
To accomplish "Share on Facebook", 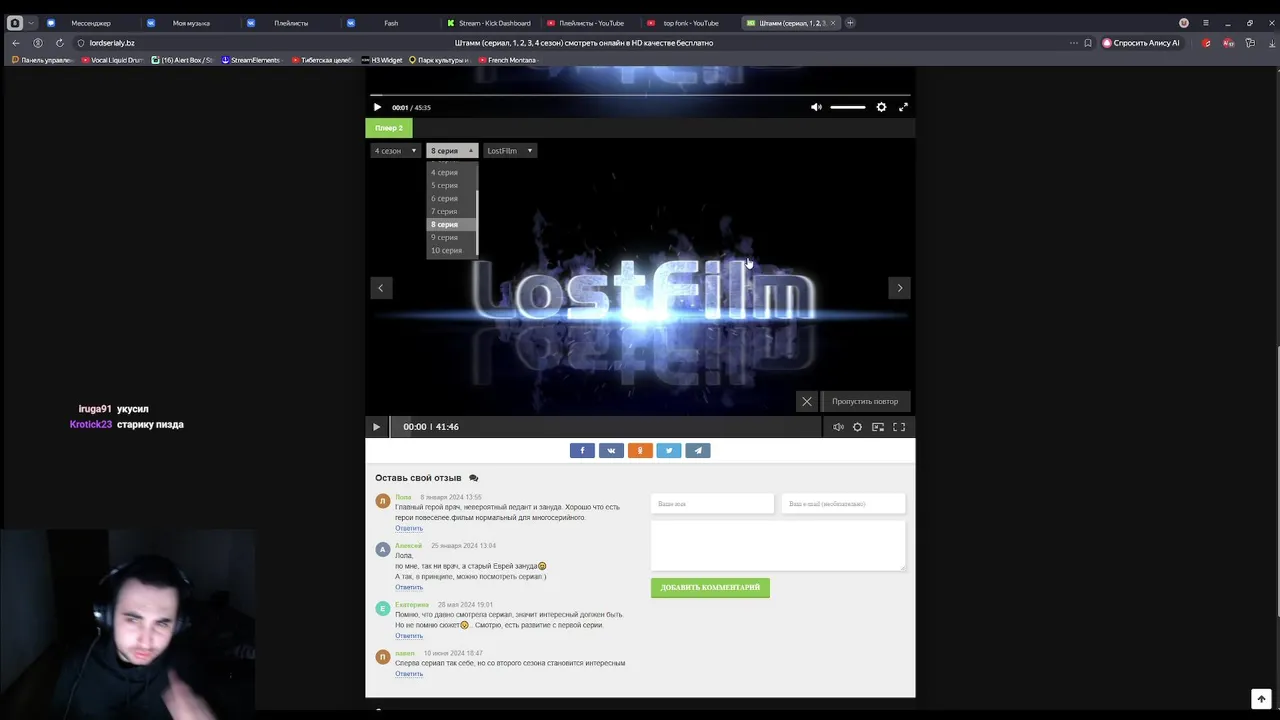I will point(582,451).
